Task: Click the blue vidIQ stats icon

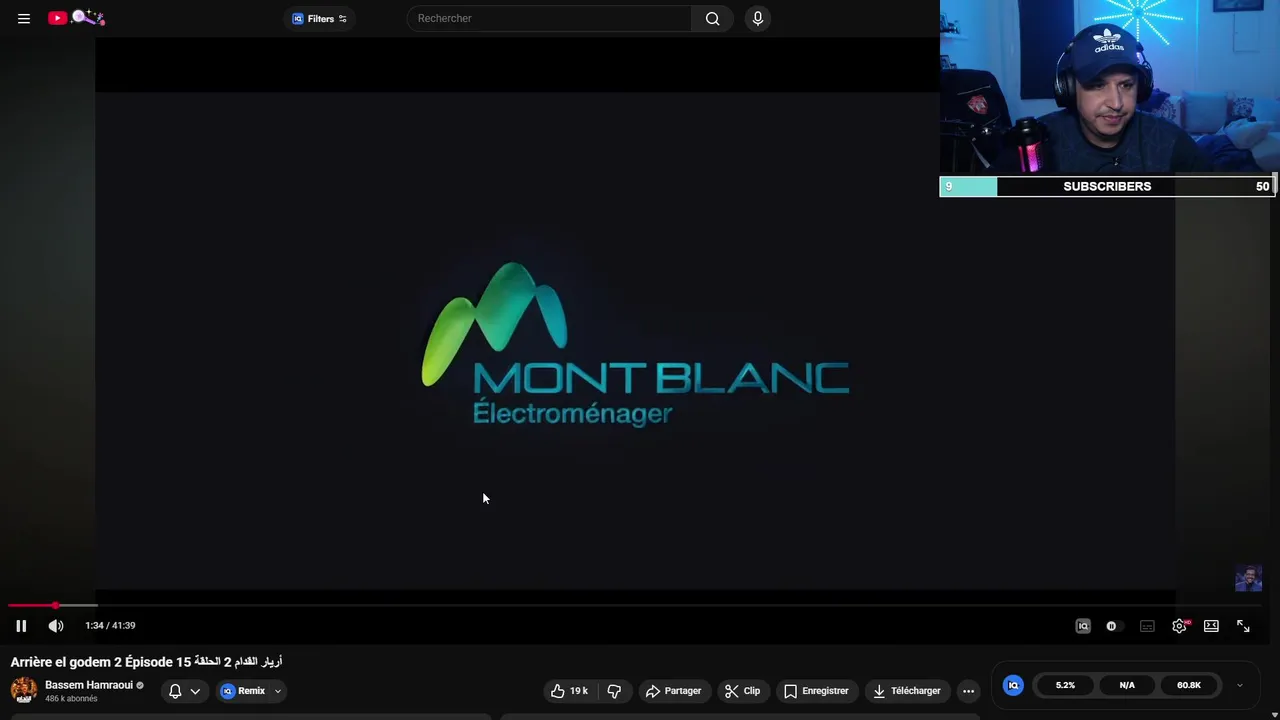Action: tap(1013, 685)
